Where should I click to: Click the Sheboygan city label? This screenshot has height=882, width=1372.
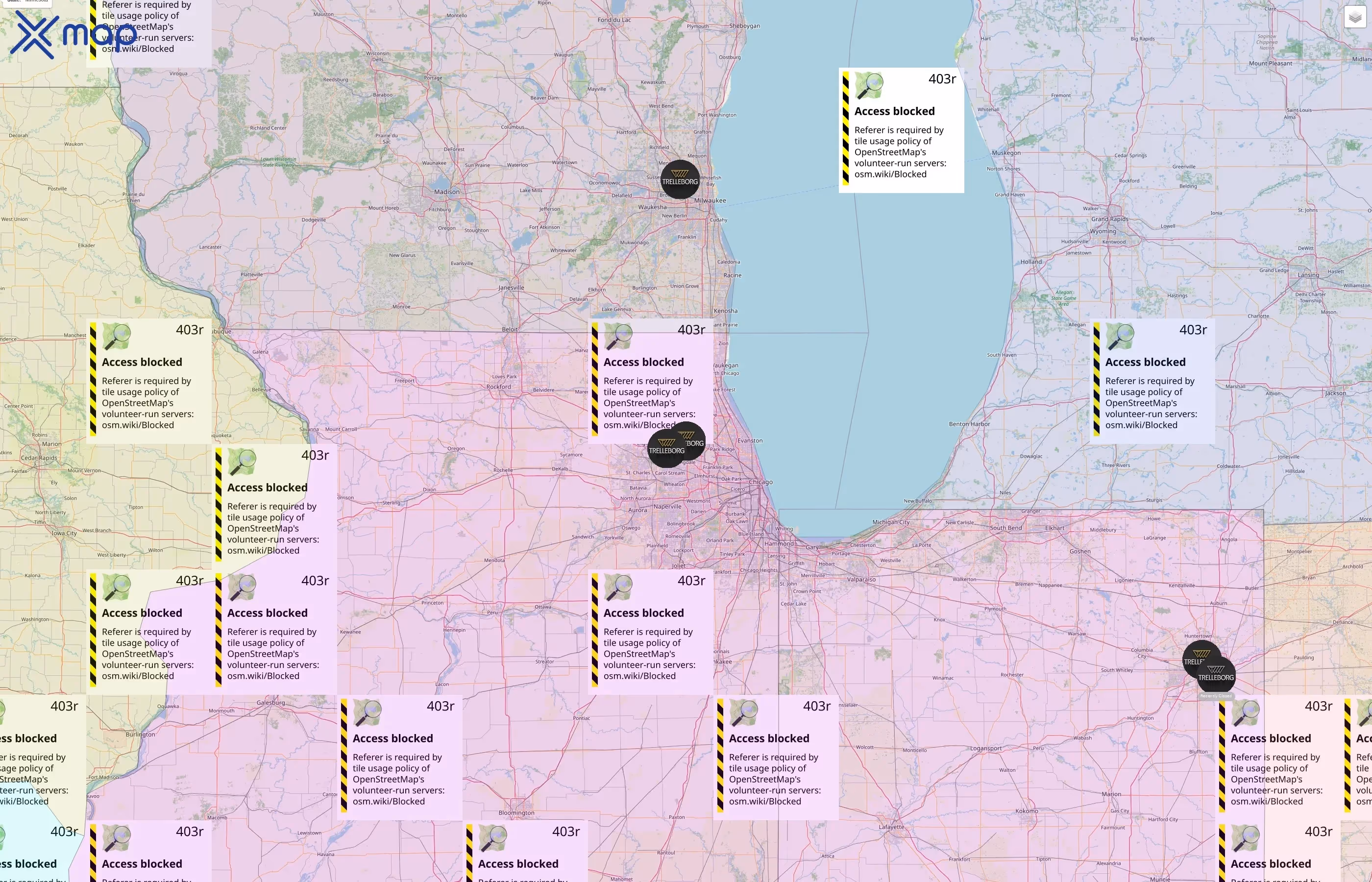tap(745, 26)
